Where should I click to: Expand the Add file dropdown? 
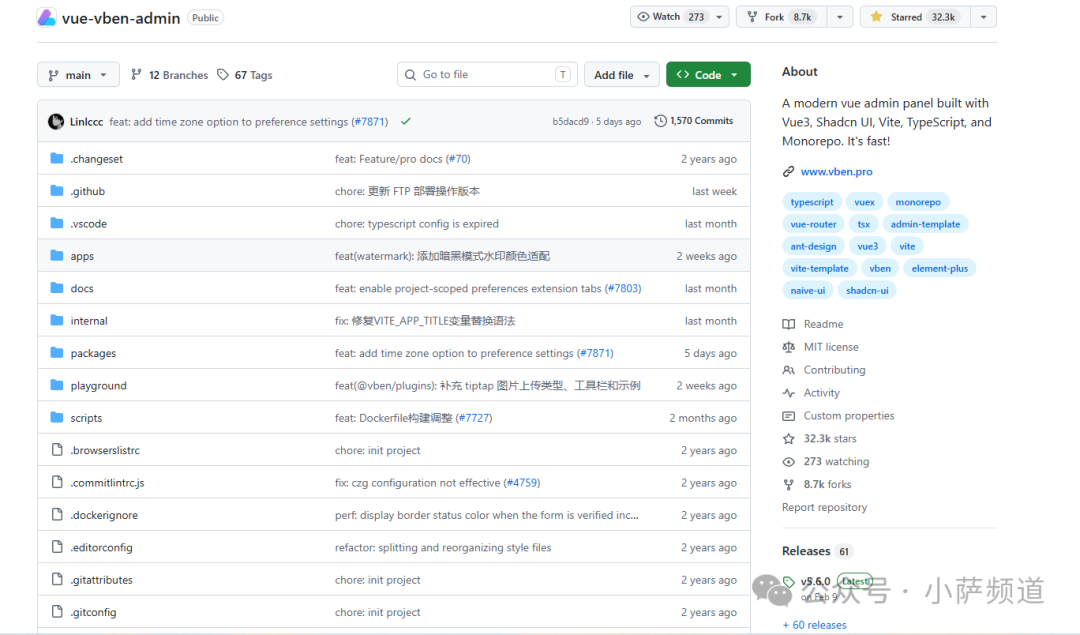tap(622, 74)
